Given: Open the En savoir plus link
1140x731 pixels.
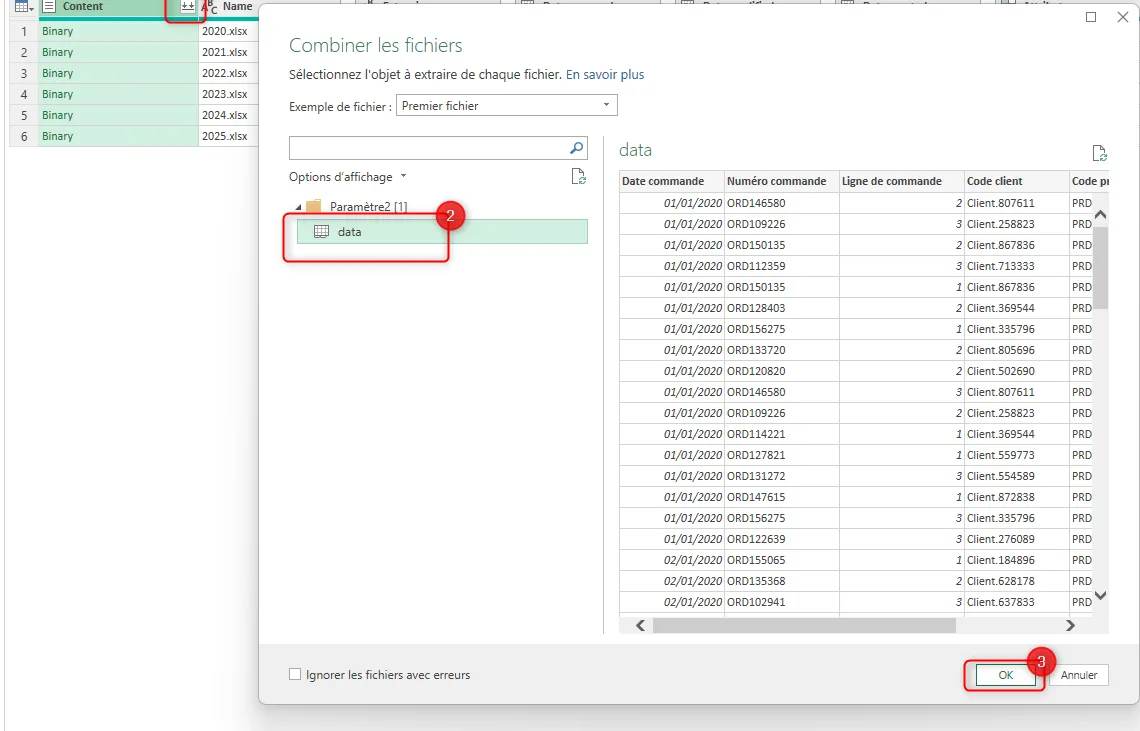Looking at the screenshot, I should point(605,74).
